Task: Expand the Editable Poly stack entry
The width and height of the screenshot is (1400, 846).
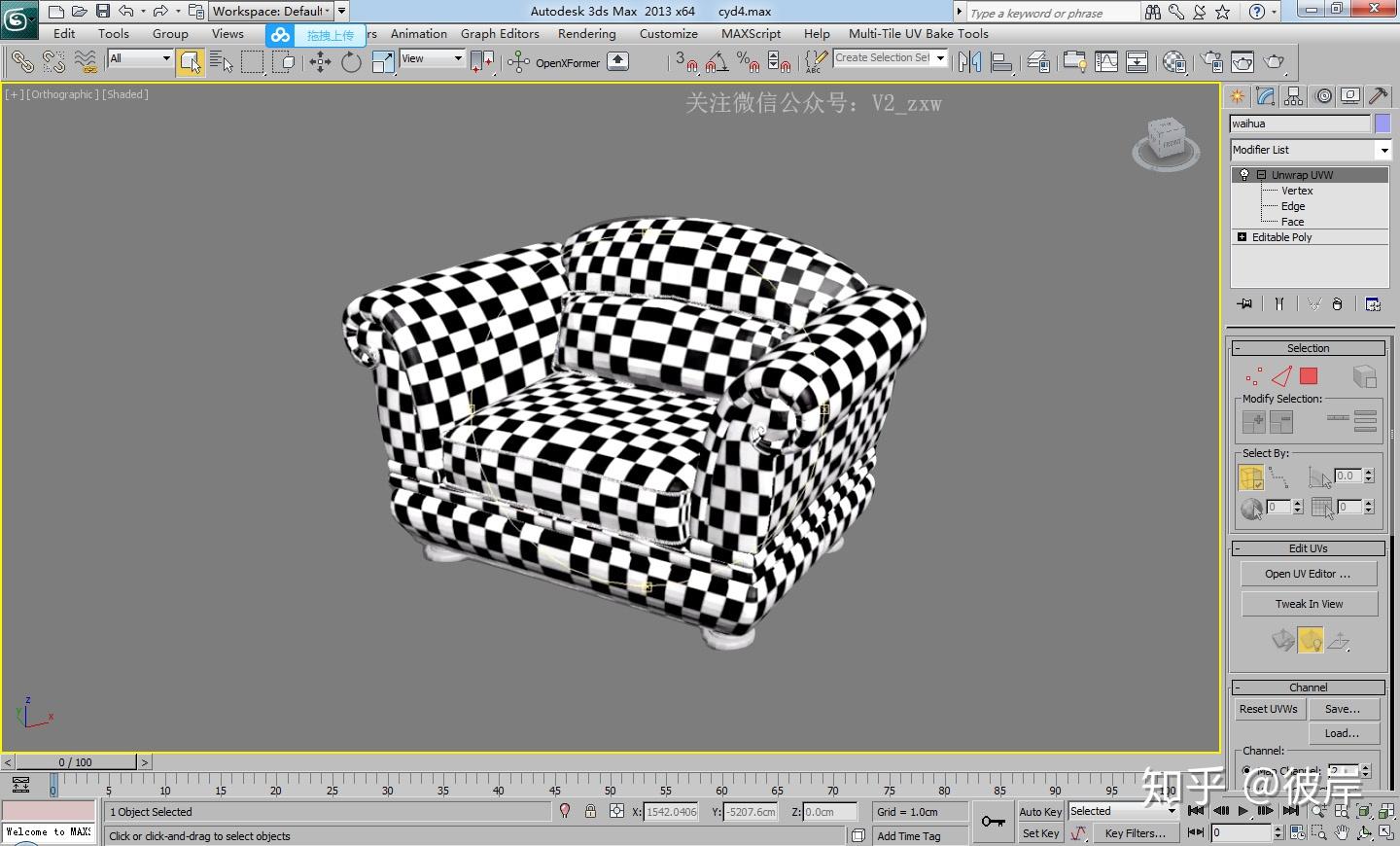Action: [x=1242, y=237]
